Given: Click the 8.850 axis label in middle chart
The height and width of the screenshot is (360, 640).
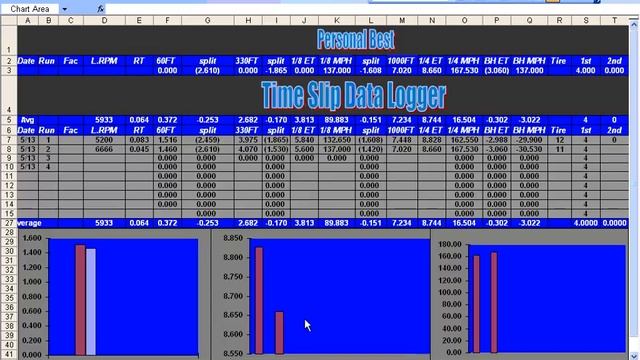Looking at the screenshot, I should 233,238.
